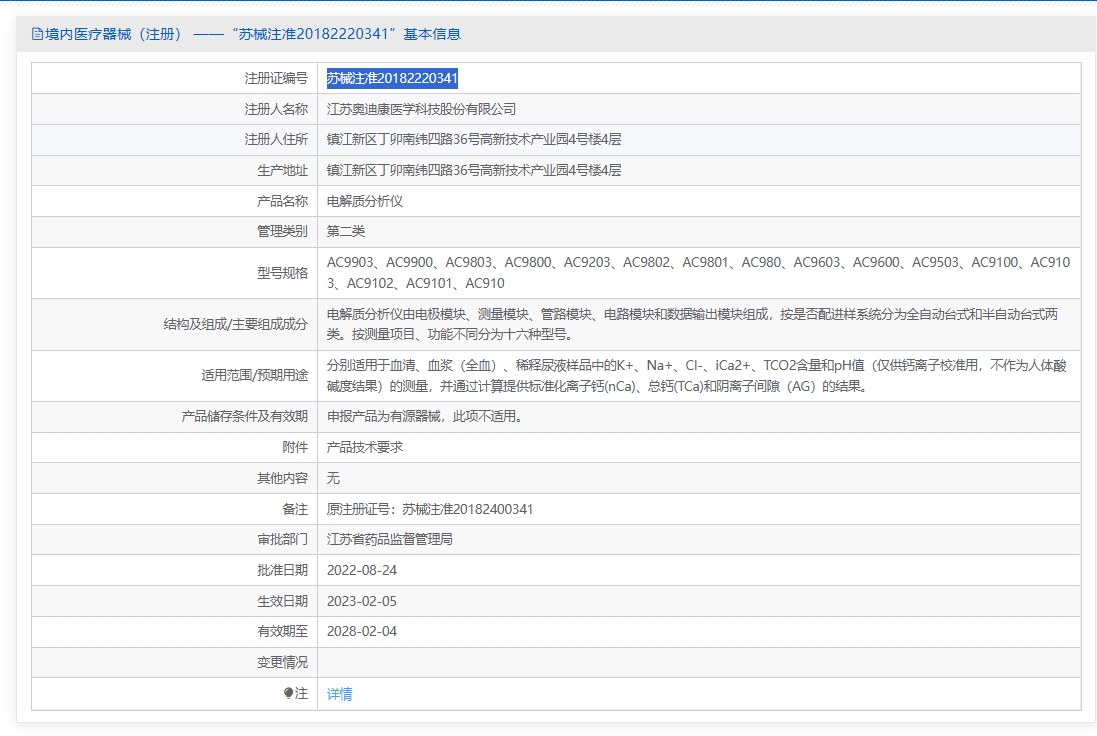Viewport: 1097px width, 736px height.
Task: Open the 详情 link
Action: pyautogui.click(x=339, y=694)
